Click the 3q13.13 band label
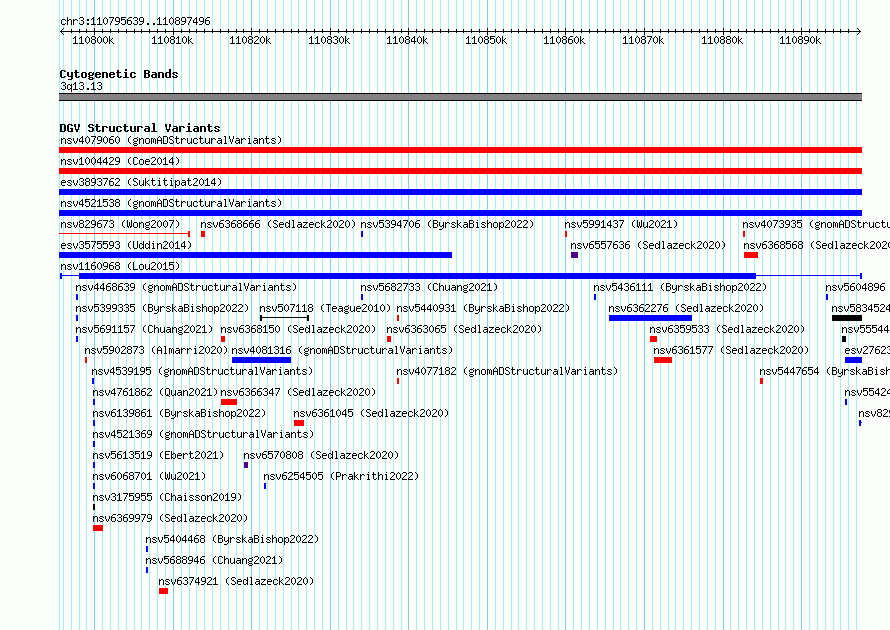The height and width of the screenshot is (630, 890). tap(81, 86)
